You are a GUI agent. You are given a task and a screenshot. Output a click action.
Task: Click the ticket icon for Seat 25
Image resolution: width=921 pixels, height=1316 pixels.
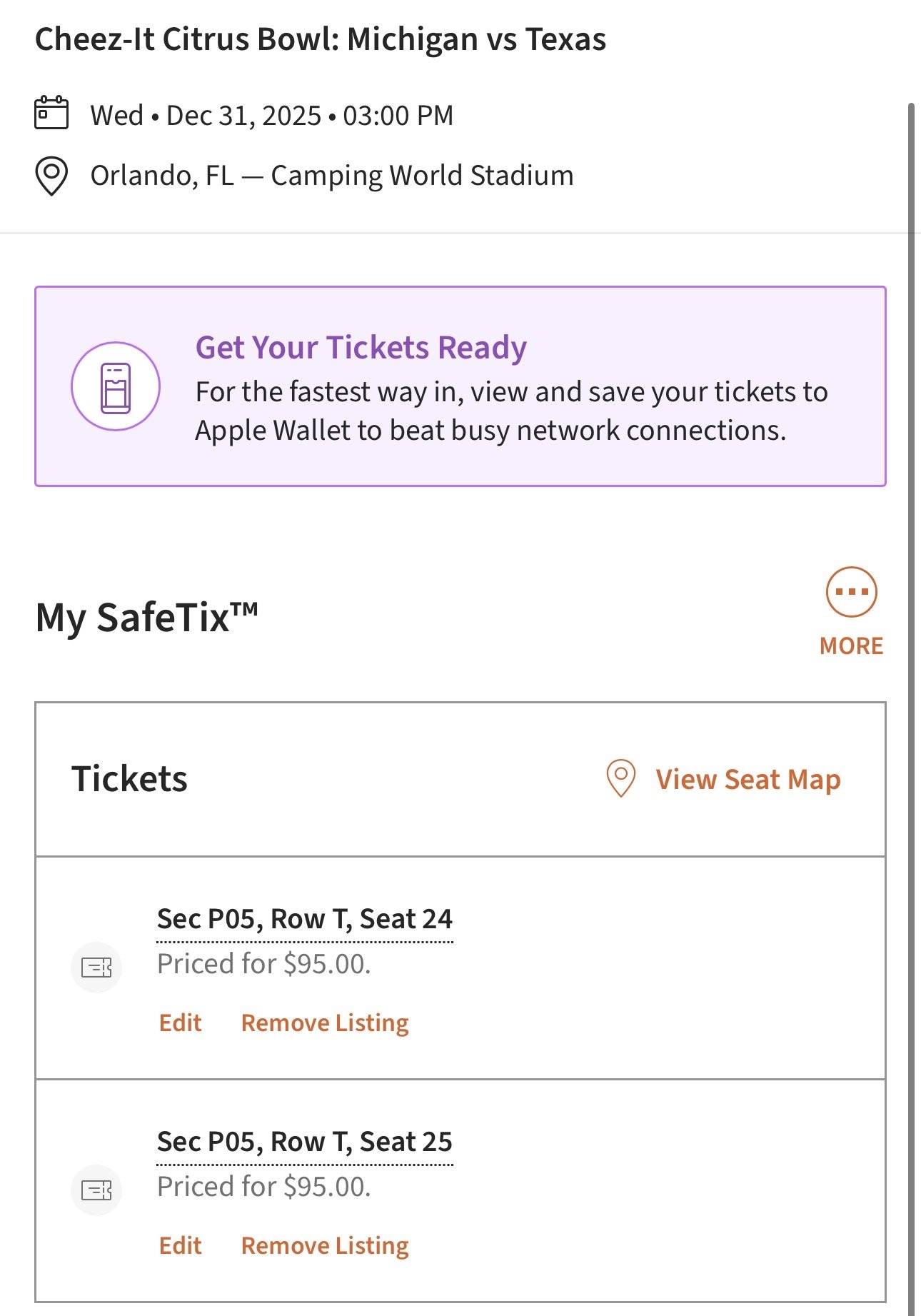[96, 1190]
